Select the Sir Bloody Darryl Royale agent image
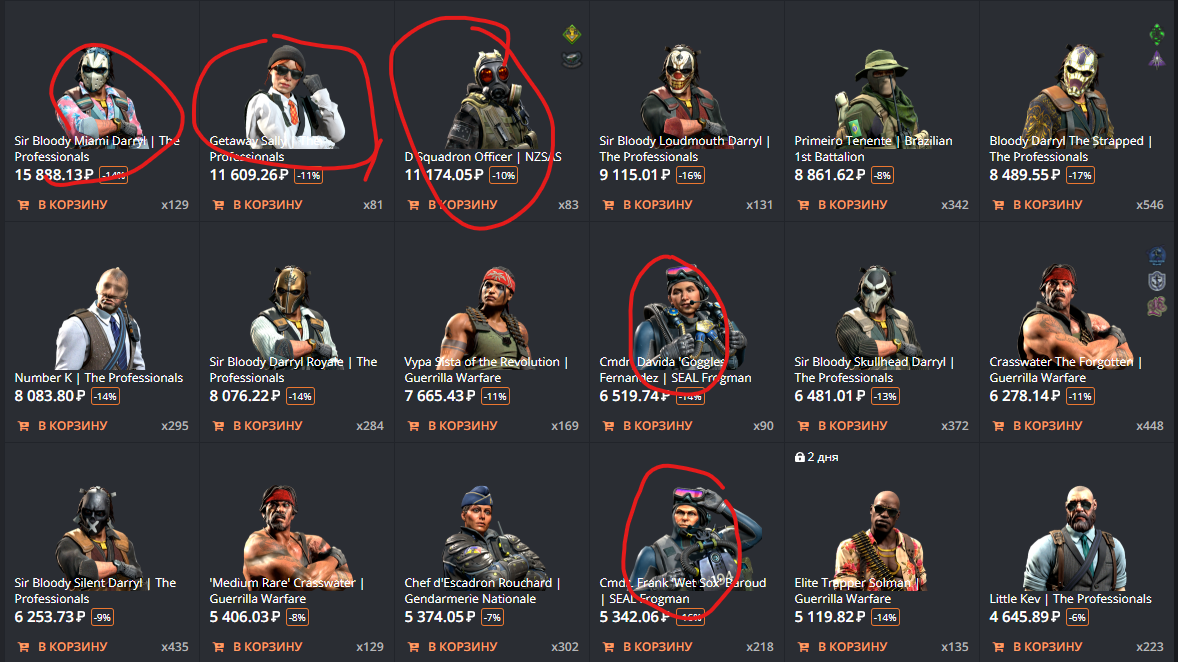The image size is (1178, 662). (291, 310)
